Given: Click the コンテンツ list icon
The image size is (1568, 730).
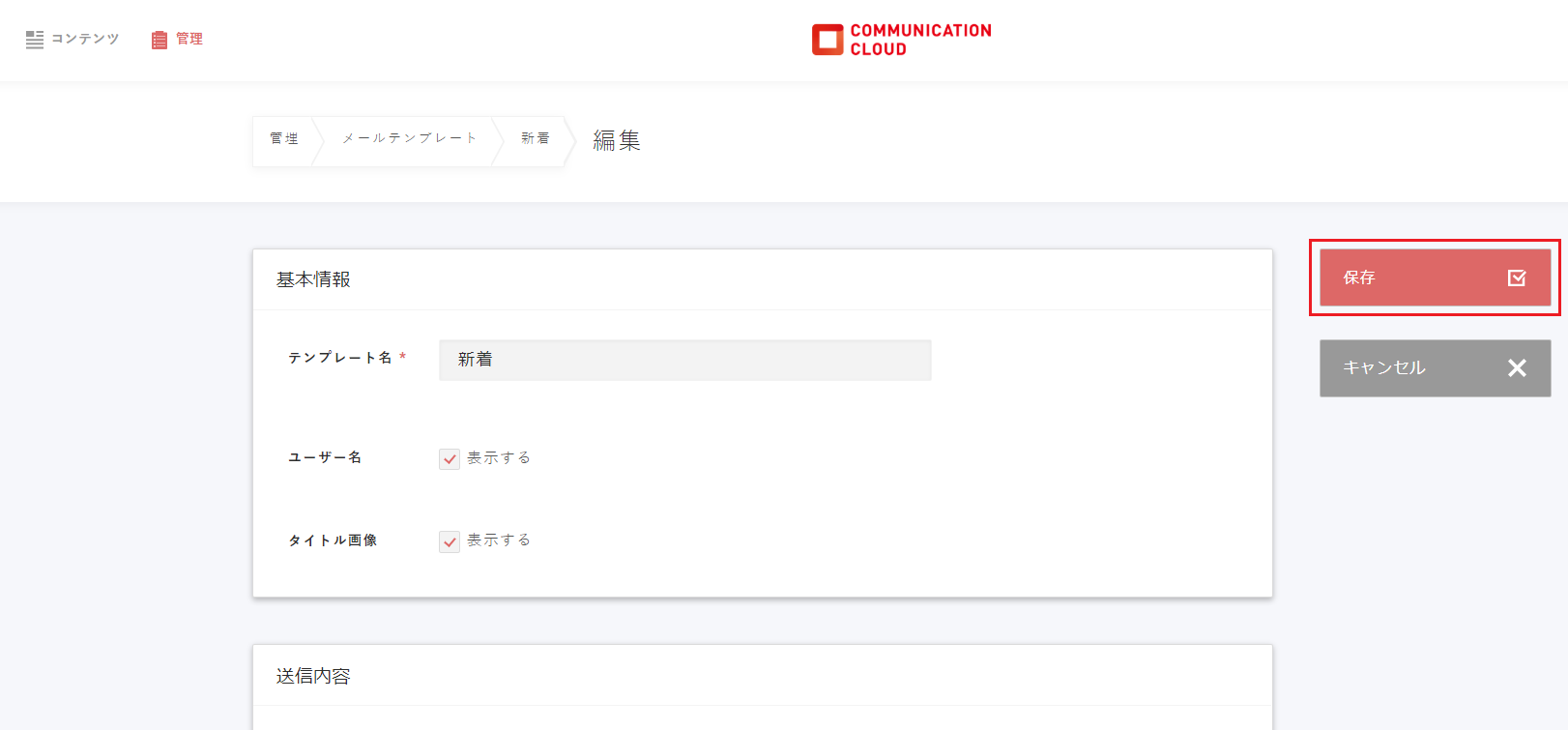Looking at the screenshot, I should pyautogui.click(x=35, y=40).
